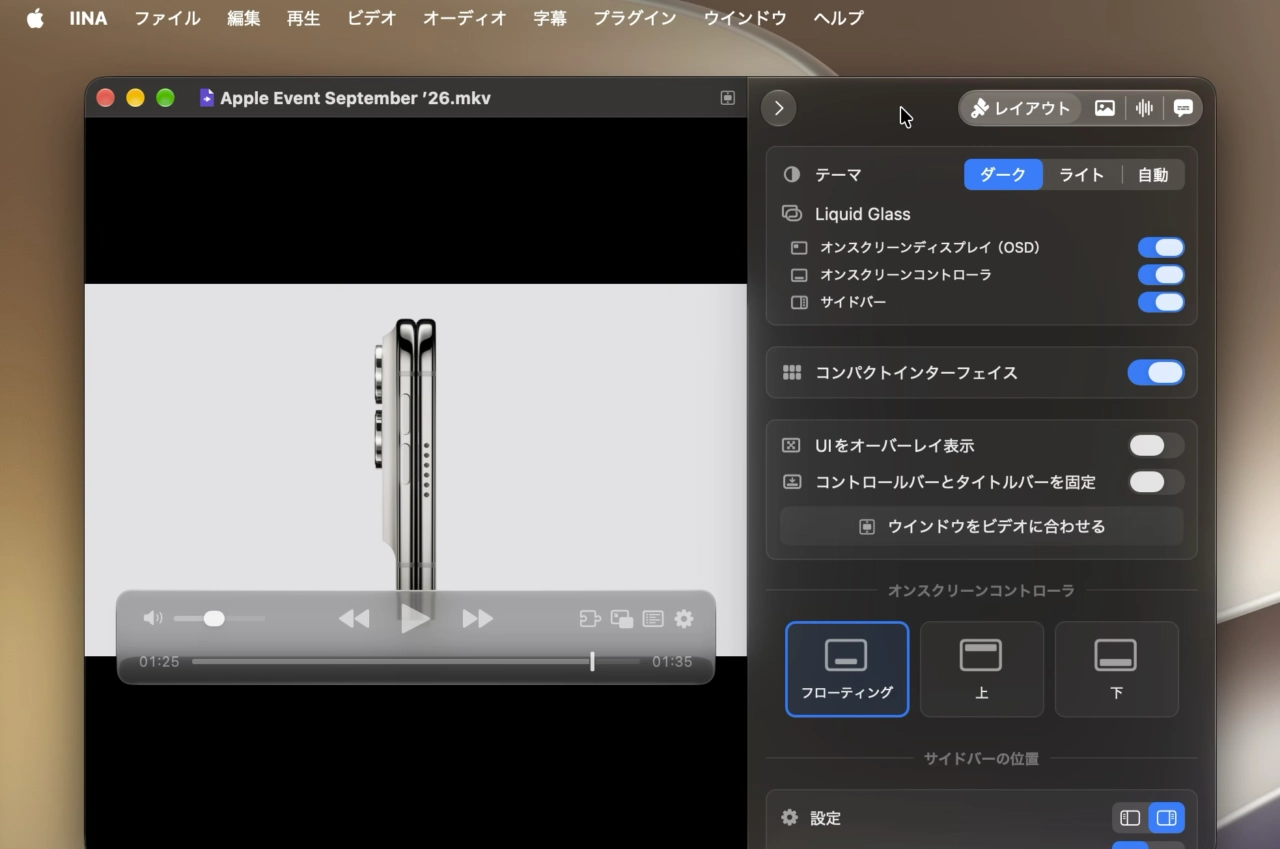Enter picture-in-picture mode
Viewport: 1280px width, 849px height.
point(622,619)
